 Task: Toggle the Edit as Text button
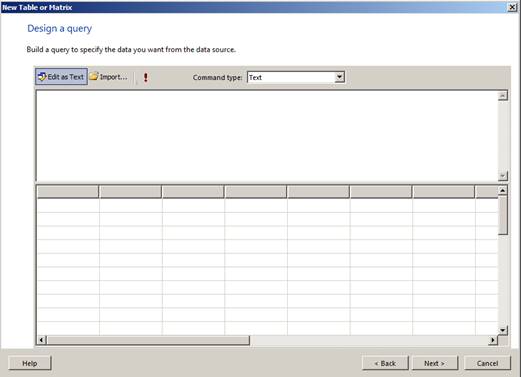[x=62, y=77]
